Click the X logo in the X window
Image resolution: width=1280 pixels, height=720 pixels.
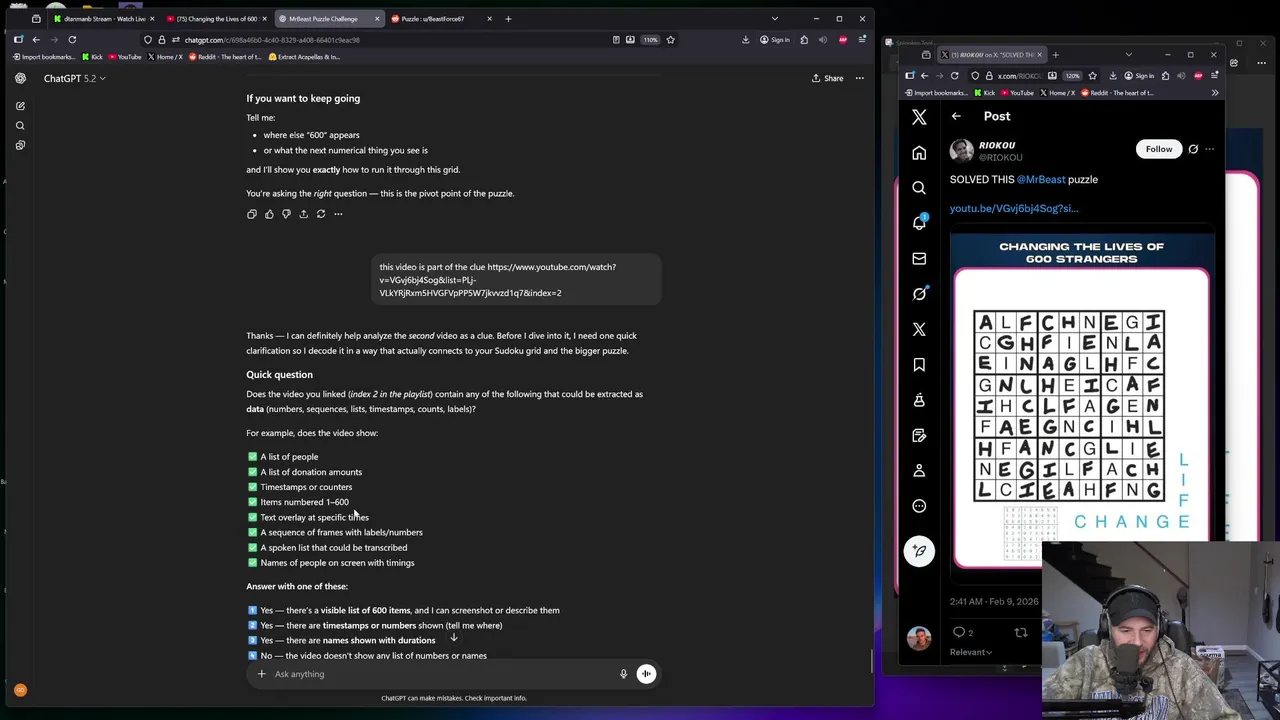(919, 117)
